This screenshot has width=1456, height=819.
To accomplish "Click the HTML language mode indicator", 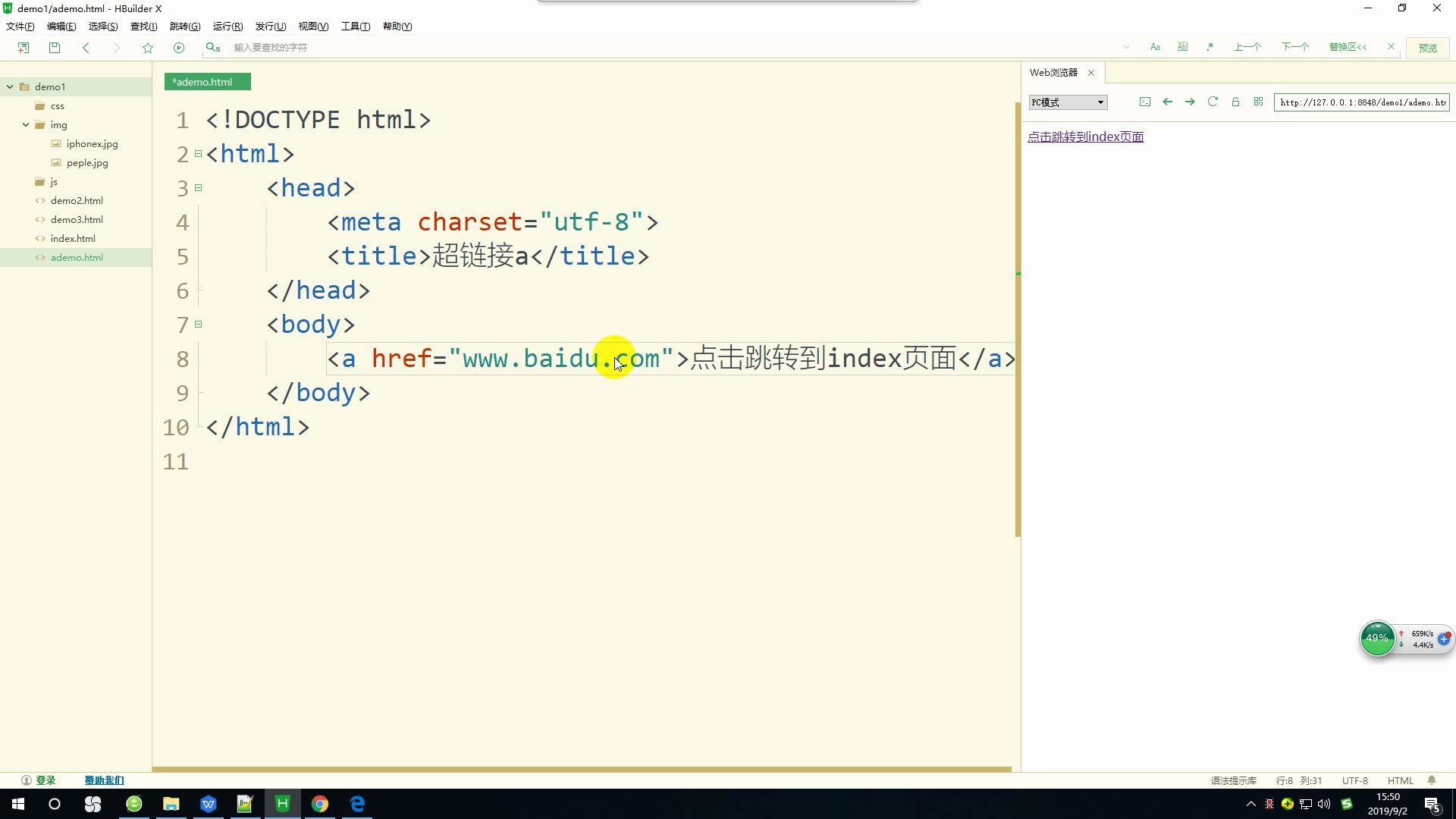I will pos(1400,780).
